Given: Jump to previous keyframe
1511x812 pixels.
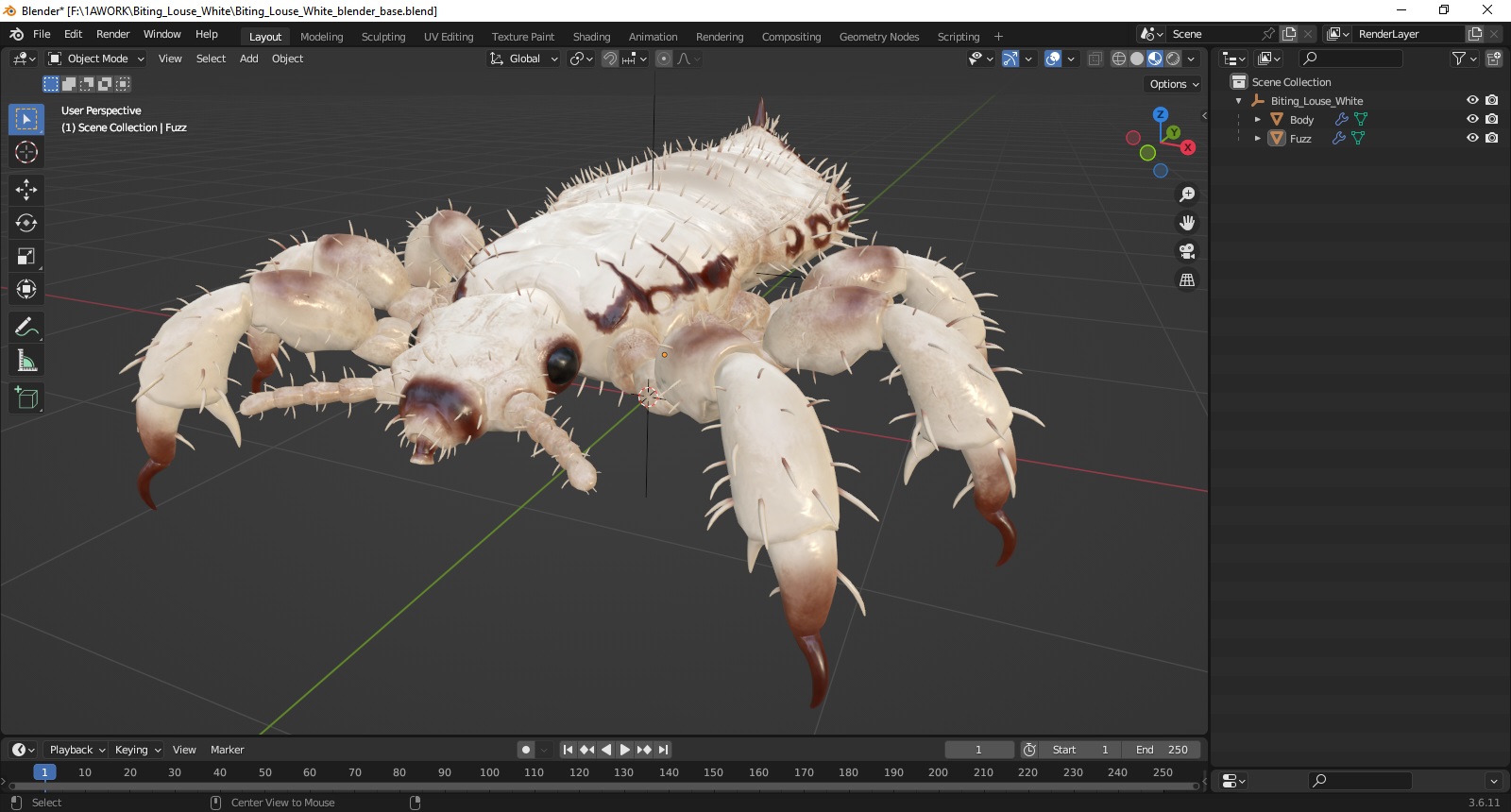Looking at the screenshot, I should click(x=586, y=750).
